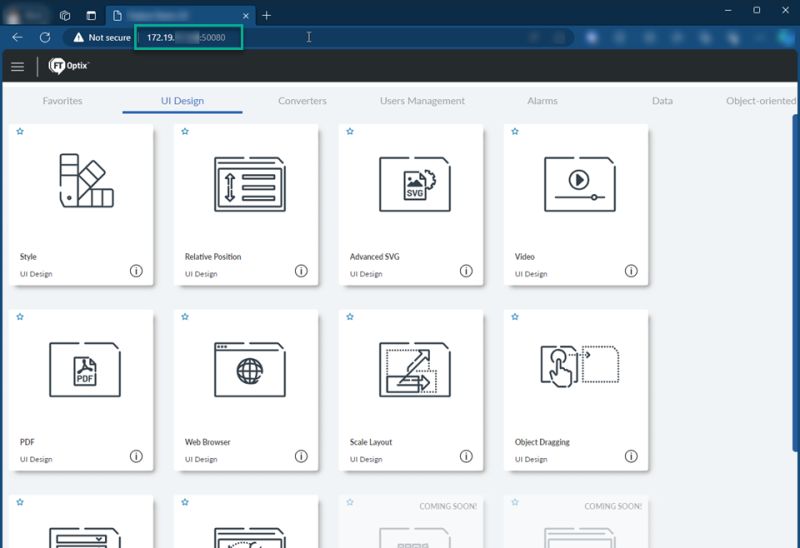This screenshot has height=548, width=800.
Task: Close the current browser tab
Action: pyautogui.click(x=245, y=16)
